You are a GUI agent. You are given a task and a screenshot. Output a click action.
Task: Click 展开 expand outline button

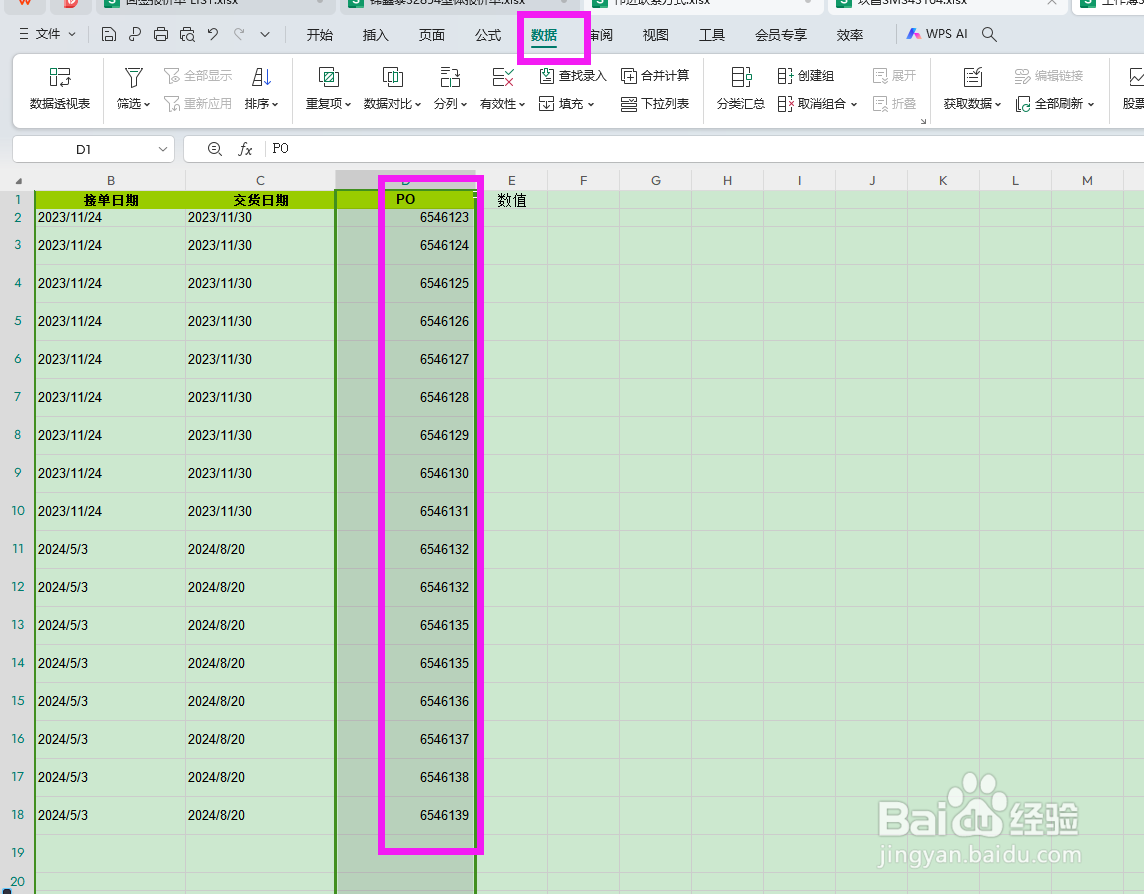(894, 75)
